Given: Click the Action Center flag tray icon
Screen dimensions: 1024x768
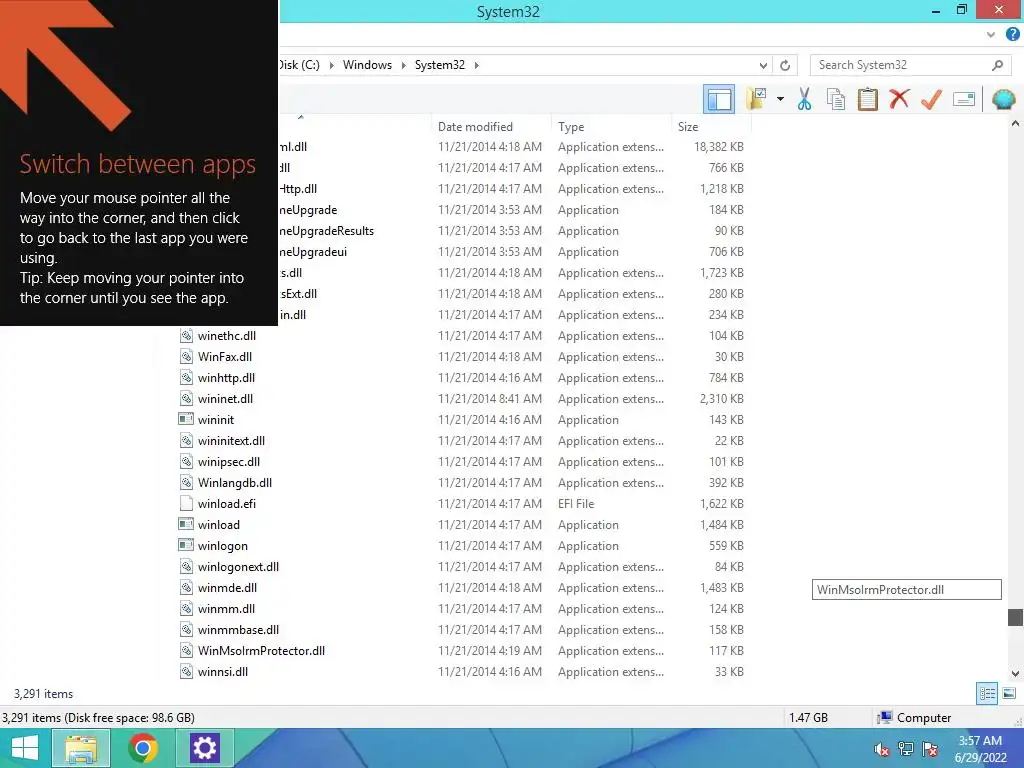Looking at the screenshot, I should [930, 750].
